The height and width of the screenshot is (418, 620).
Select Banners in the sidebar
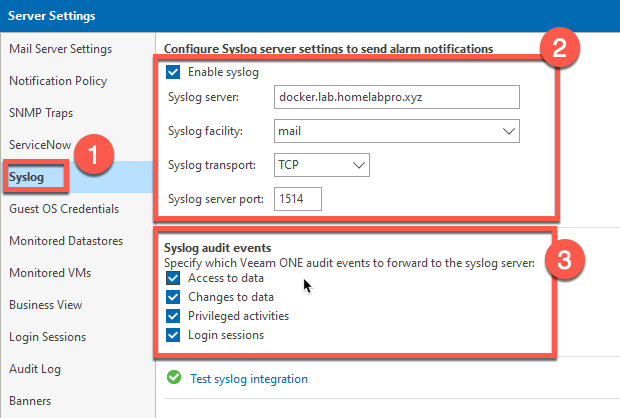(32, 401)
